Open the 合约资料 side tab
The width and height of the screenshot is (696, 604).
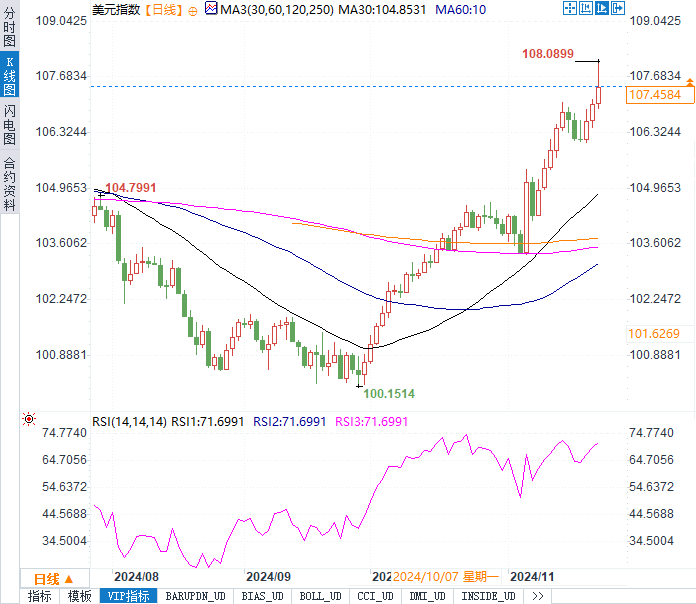tap(9, 184)
